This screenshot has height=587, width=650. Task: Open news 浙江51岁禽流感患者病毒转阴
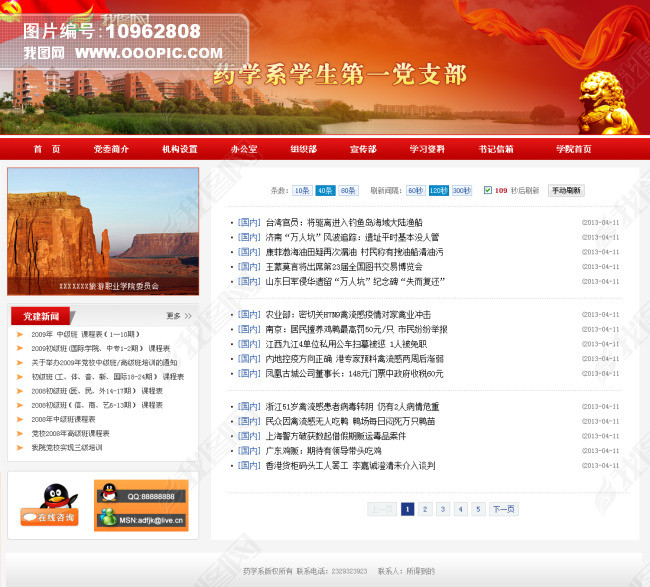pyautogui.click(x=352, y=407)
